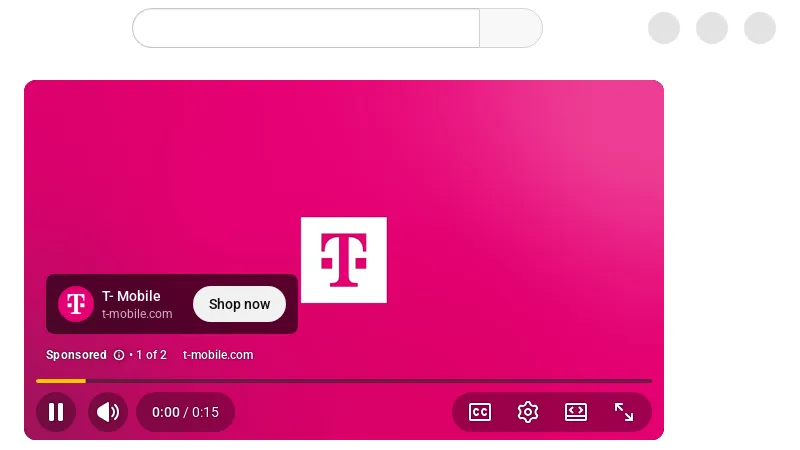Click the rightmost gray circle at top right
The image size is (800, 450).
760,28
